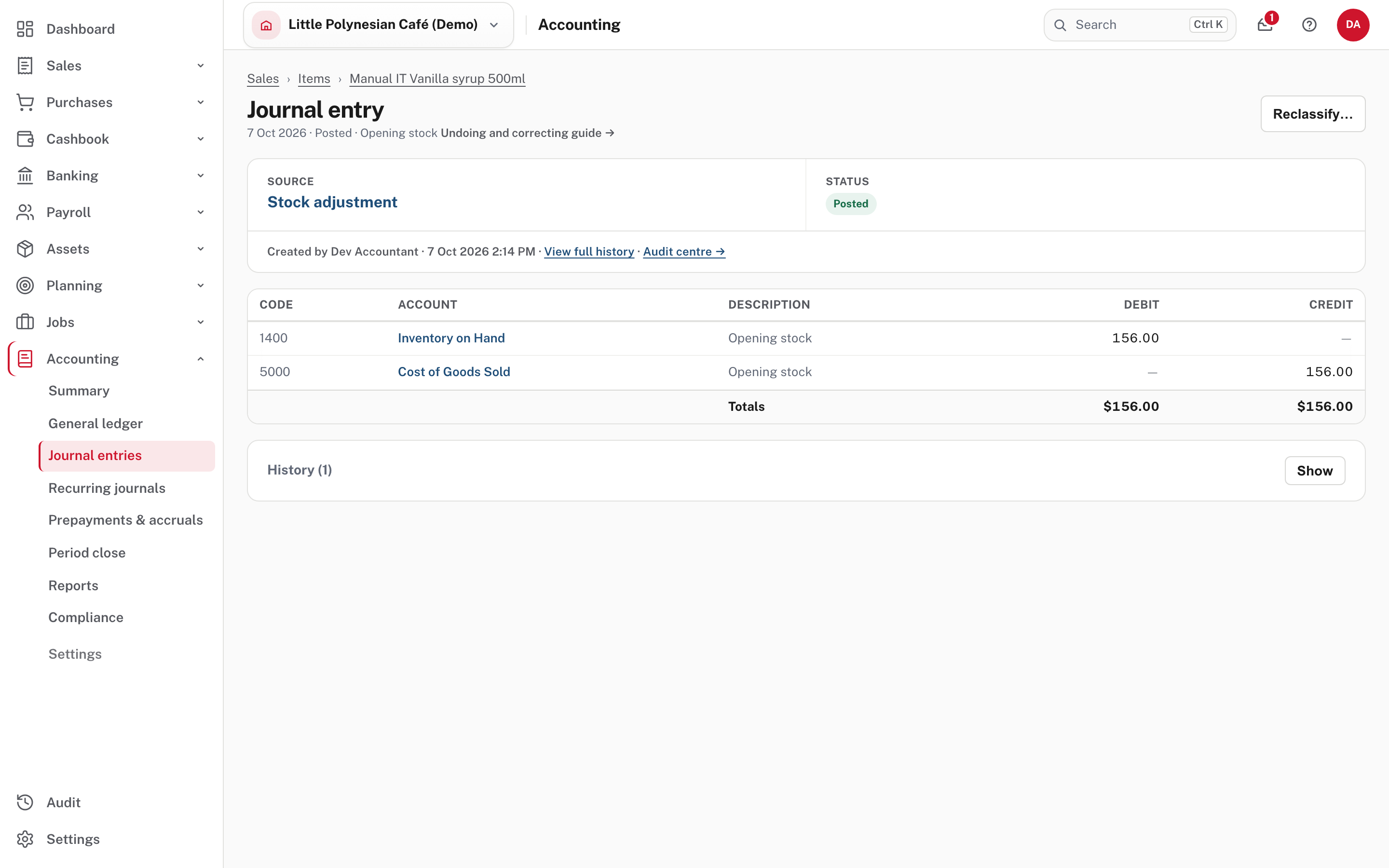Expand the Sales section chevron
1389x868 pixels.
200,66
